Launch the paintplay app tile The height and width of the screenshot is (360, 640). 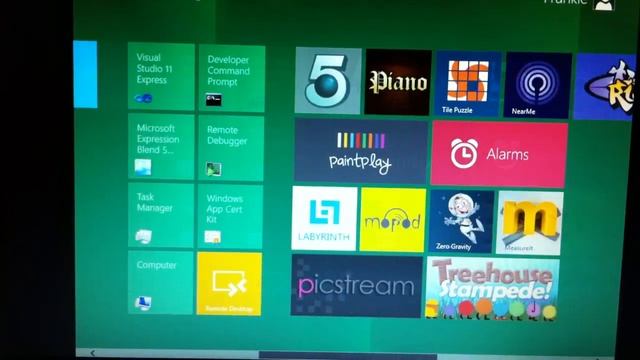(x=361, y=151)
